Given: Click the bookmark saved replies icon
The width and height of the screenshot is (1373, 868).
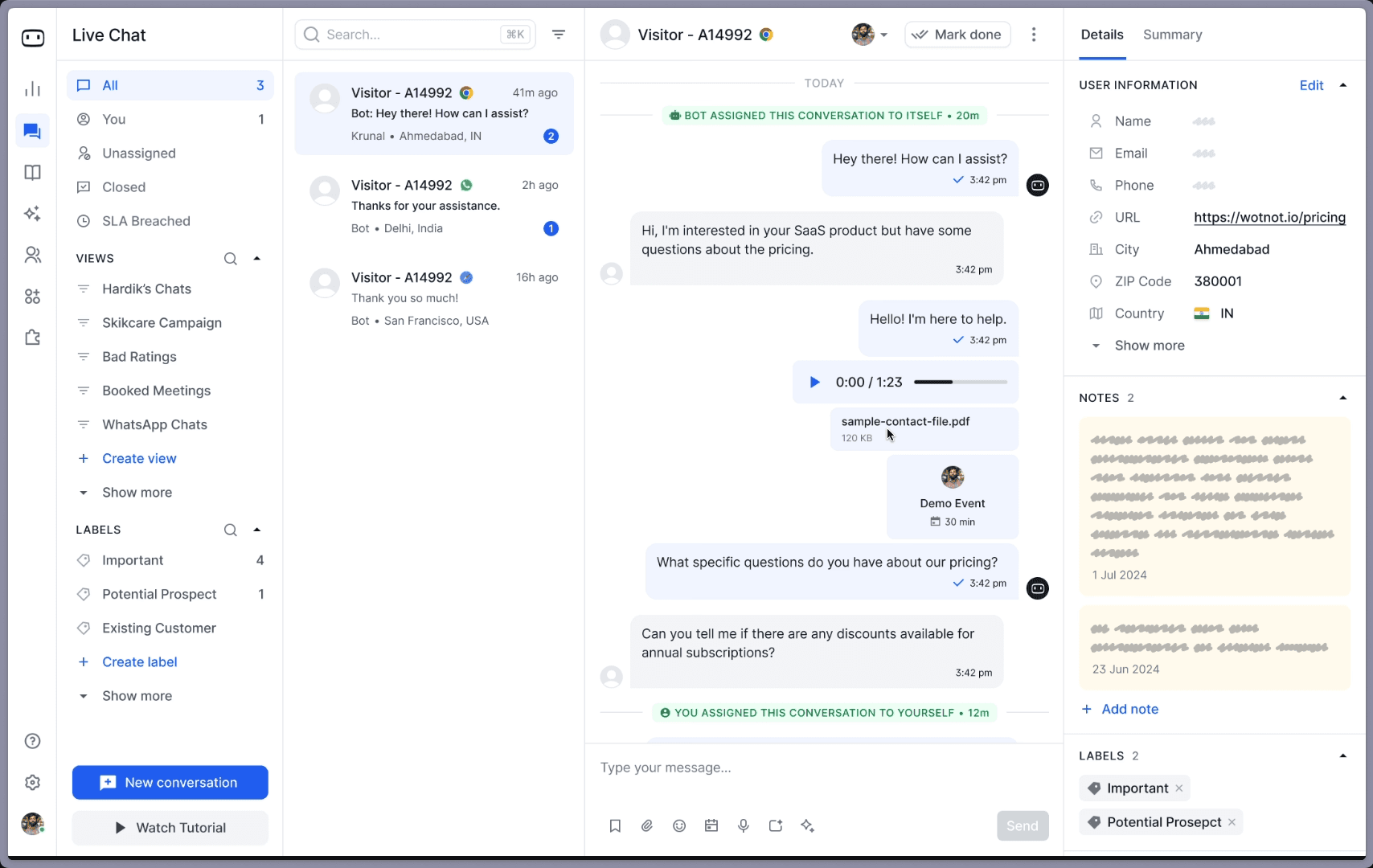Looking at the screenshot, I should coord(615,825).
